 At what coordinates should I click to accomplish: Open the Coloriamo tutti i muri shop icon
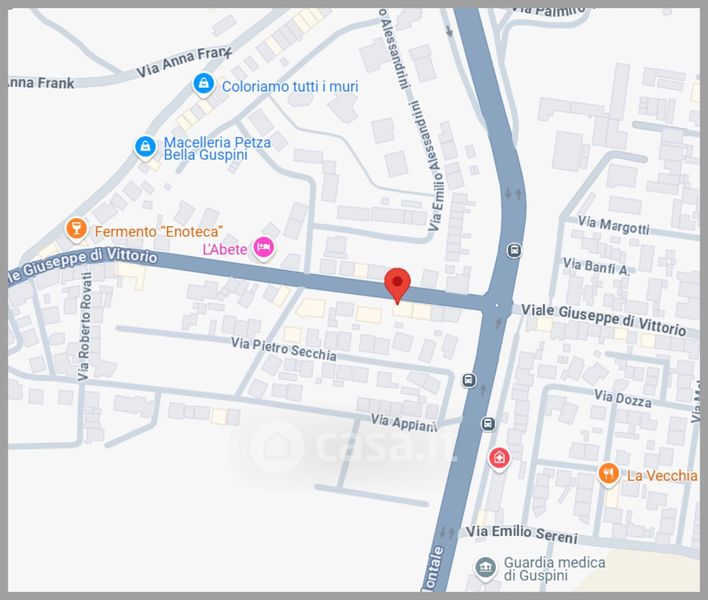pyautogui.click(x=204, y=84)
